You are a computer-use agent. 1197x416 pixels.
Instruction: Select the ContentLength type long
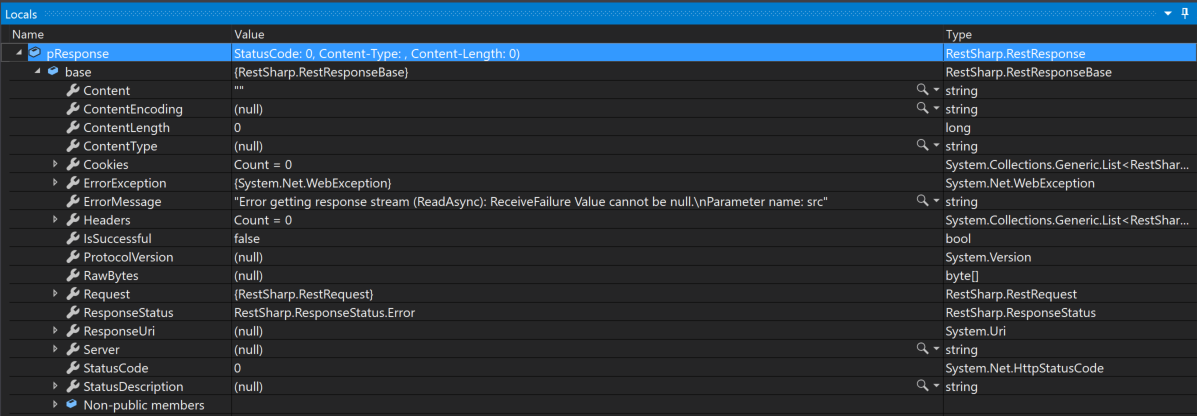click(x=958, y=127)
